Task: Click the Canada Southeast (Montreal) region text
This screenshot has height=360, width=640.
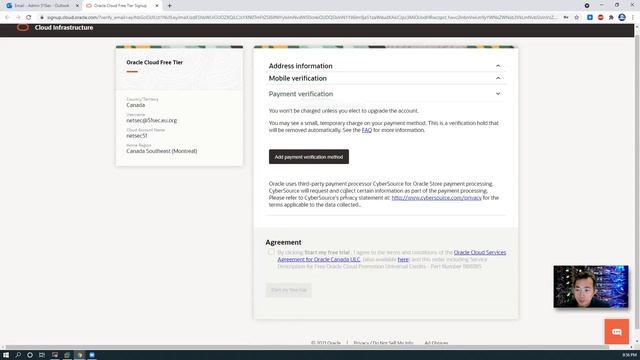Action: pyautogui.click(x=162, y=151)
